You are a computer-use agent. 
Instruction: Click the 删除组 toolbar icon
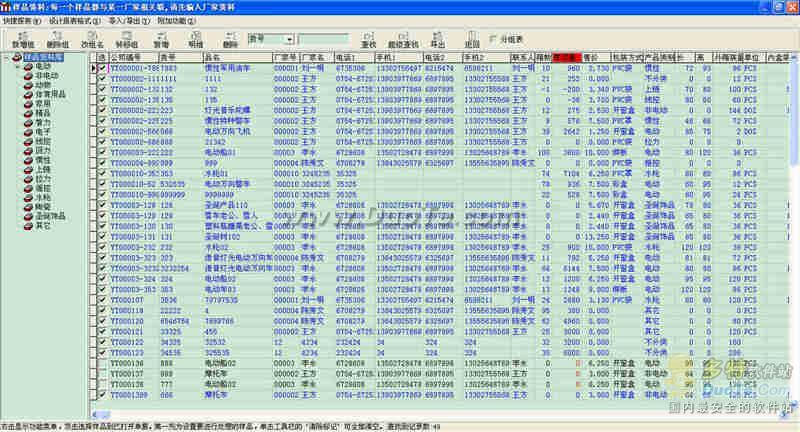click(x=57, y=37)
